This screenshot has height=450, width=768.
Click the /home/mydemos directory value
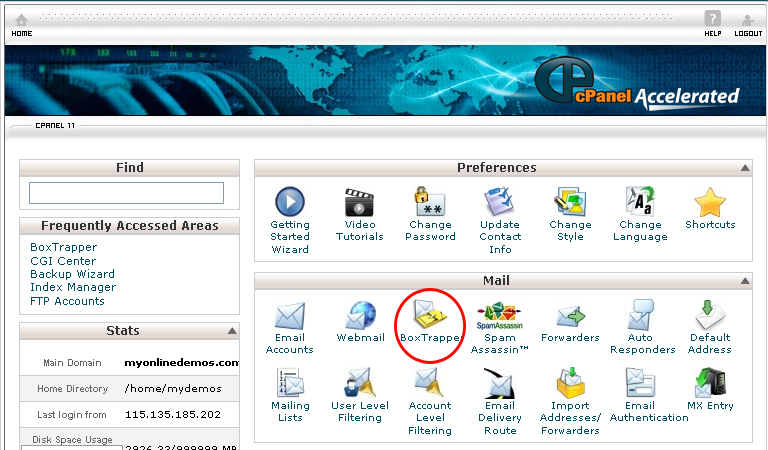pyautogui.click(x=173, y=389)
